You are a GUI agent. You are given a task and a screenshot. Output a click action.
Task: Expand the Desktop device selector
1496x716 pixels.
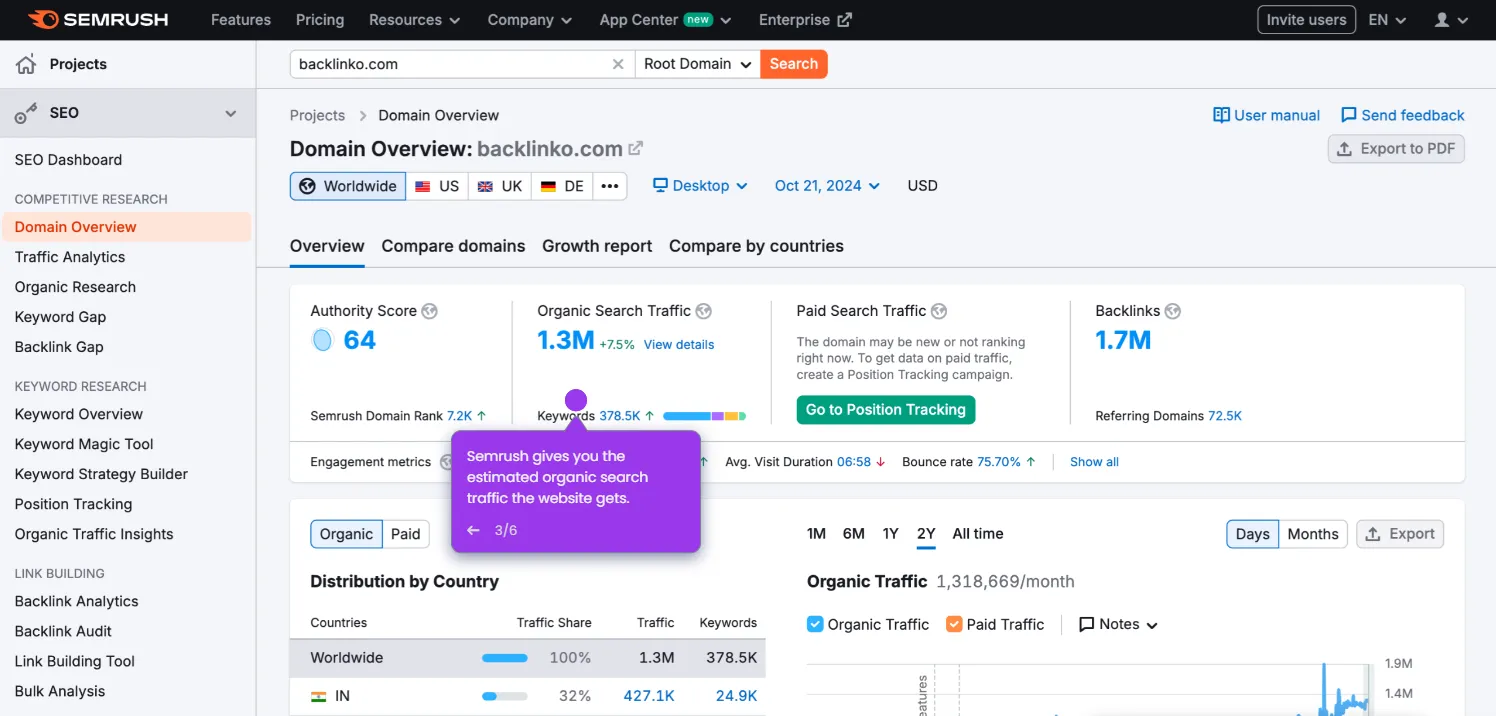click(700, 185)
